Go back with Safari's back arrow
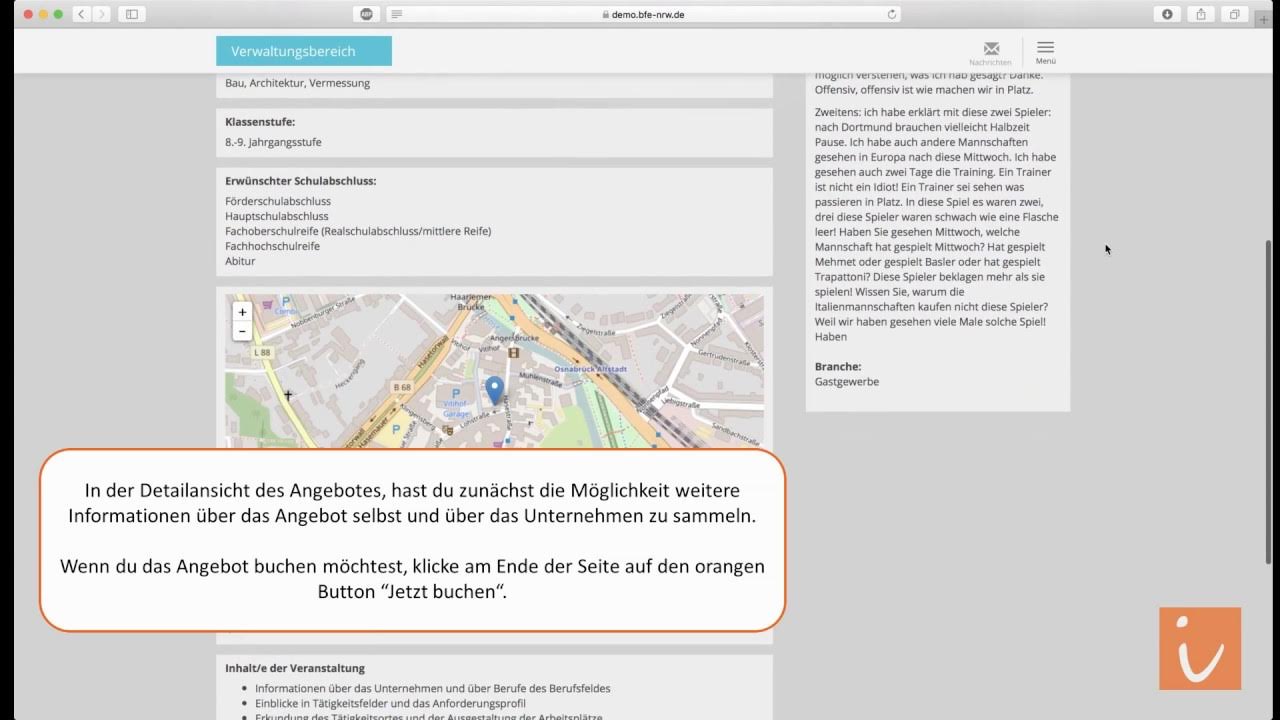This screenshot has height=720, width=1280. [x=81, y=14]
